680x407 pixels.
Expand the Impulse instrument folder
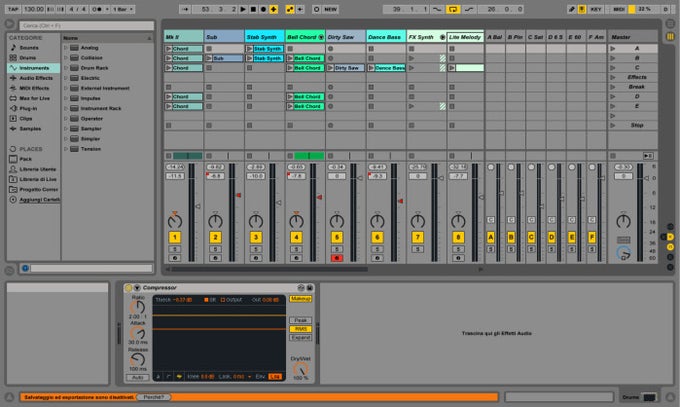(x=66, y=98)
